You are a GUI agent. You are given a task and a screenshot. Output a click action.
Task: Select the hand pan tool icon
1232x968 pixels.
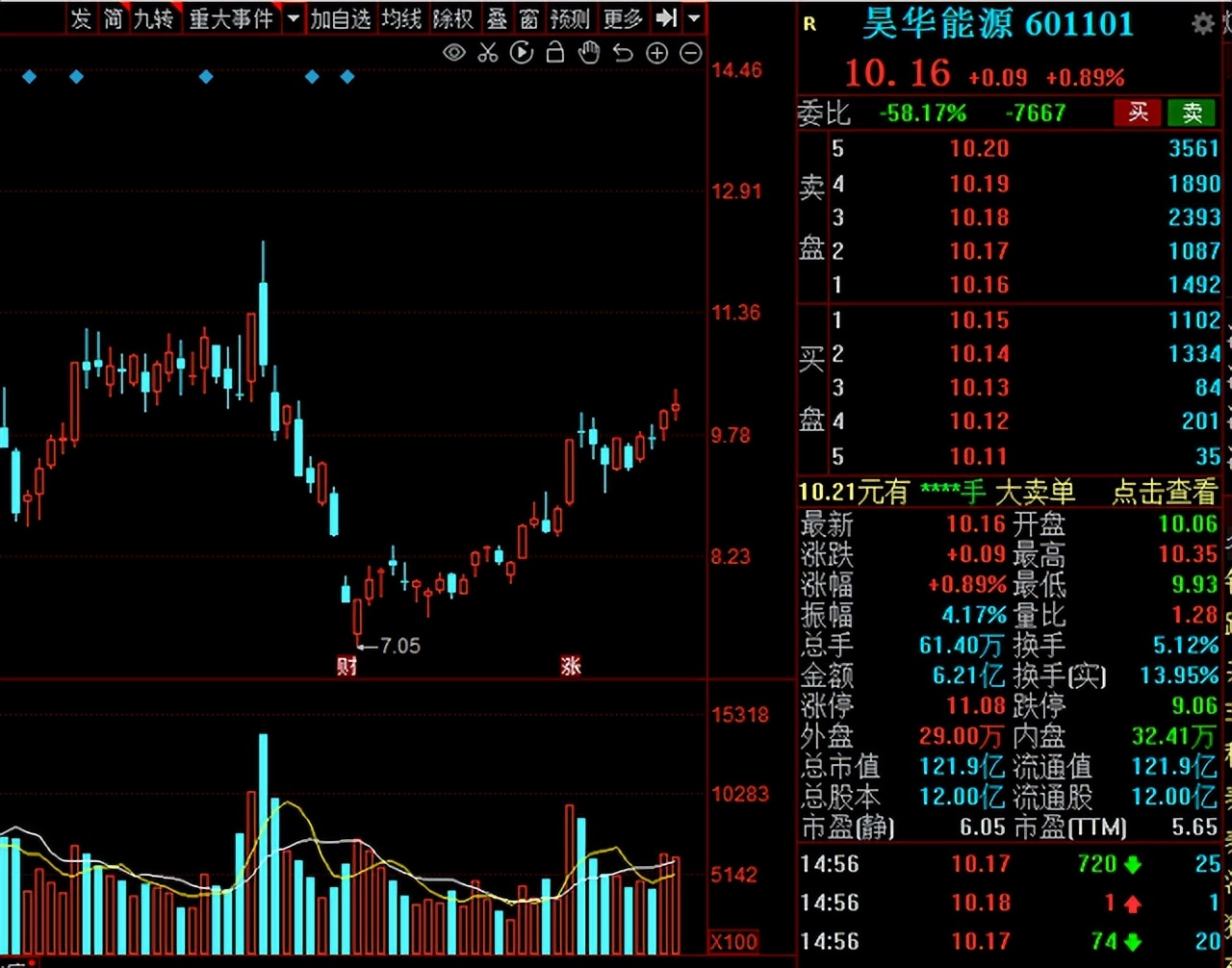click(589, 53)
